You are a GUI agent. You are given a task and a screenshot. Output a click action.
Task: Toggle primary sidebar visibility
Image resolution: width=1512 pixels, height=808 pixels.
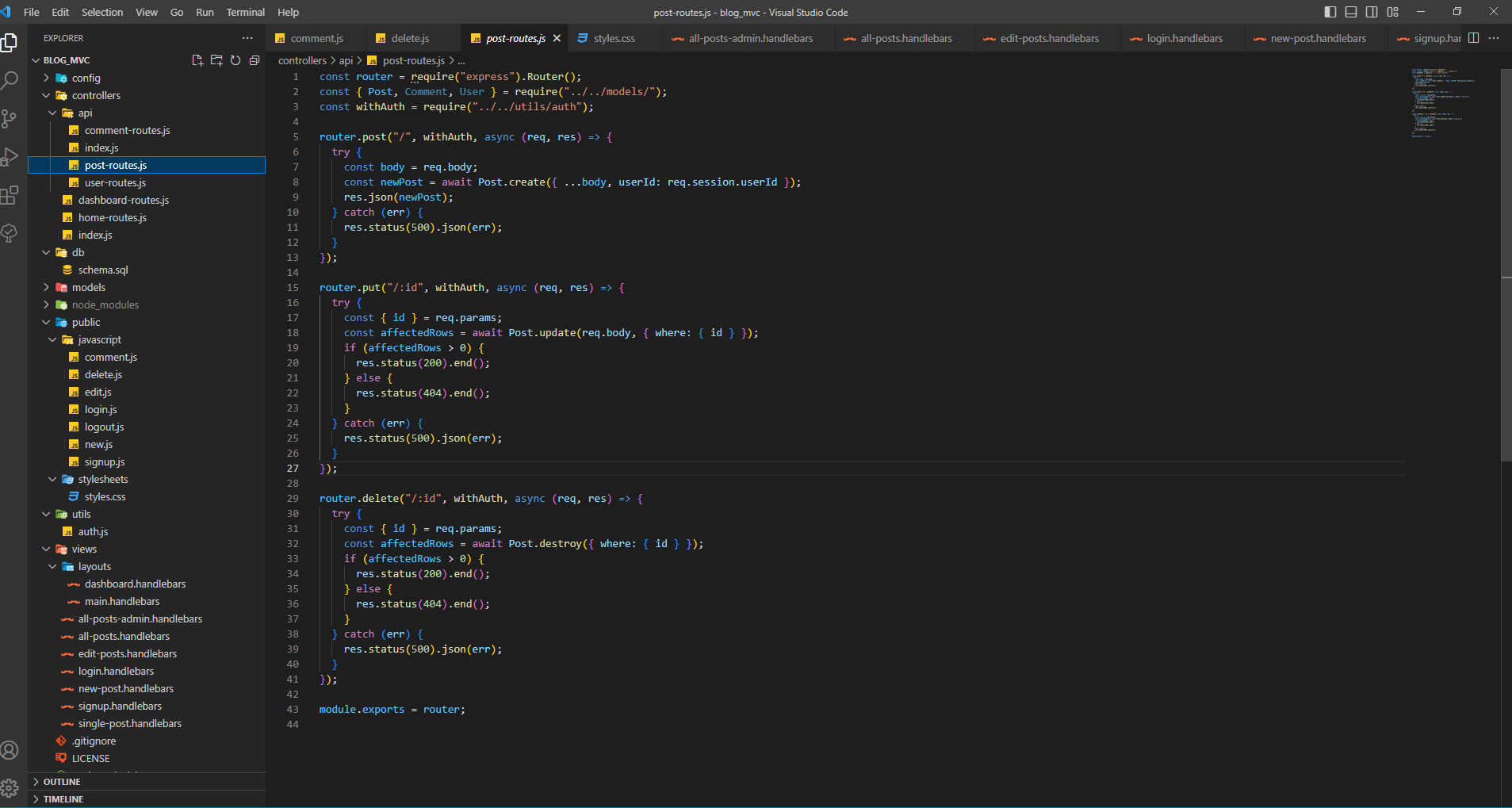click(1330, 12)
